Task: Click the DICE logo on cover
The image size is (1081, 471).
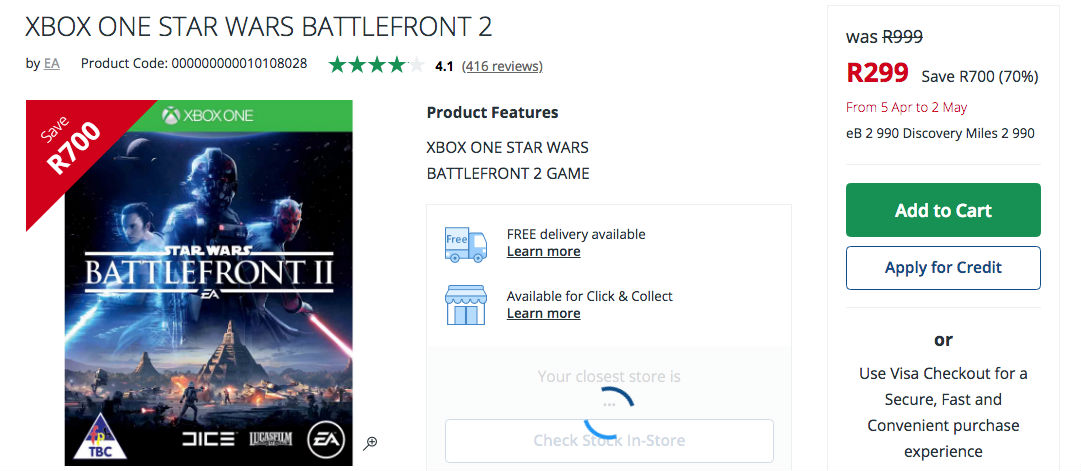Action: [207, 440]
